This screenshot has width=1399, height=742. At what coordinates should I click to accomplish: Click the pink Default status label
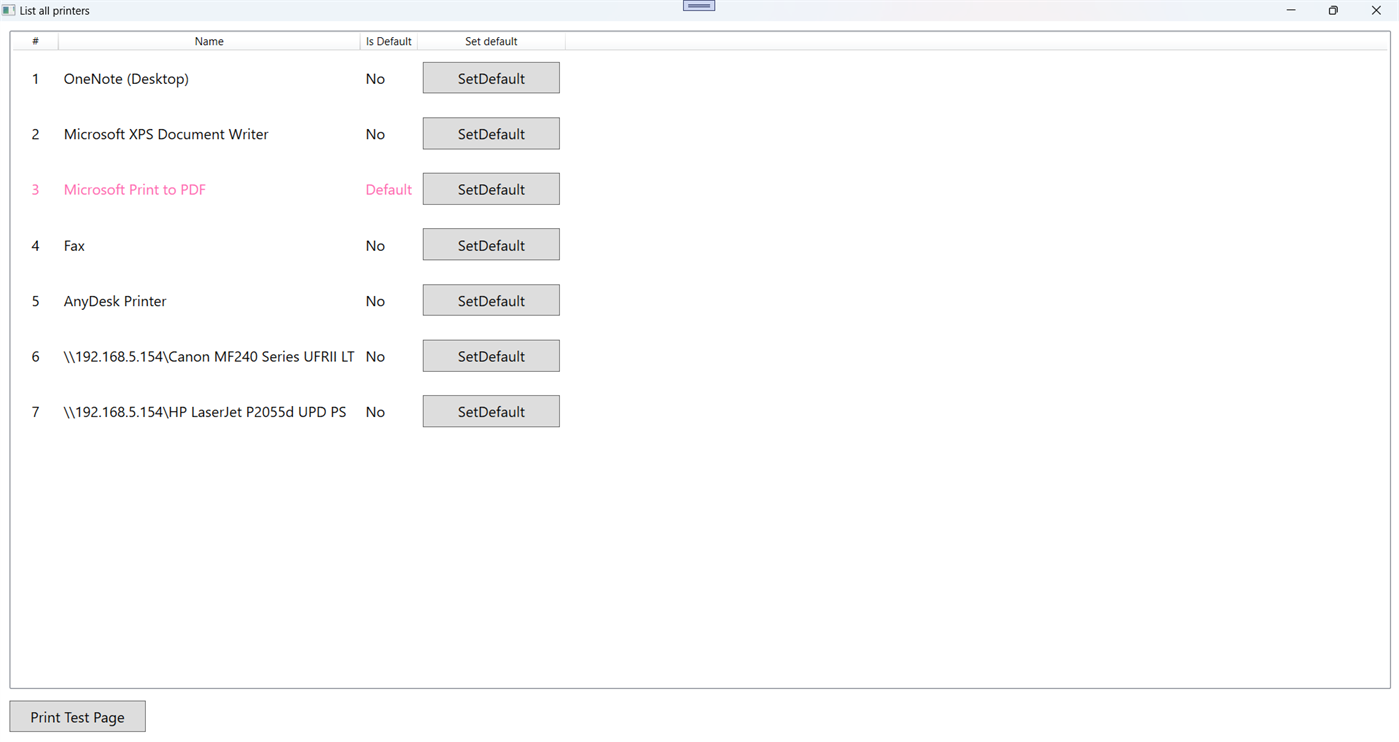[389, 189]
